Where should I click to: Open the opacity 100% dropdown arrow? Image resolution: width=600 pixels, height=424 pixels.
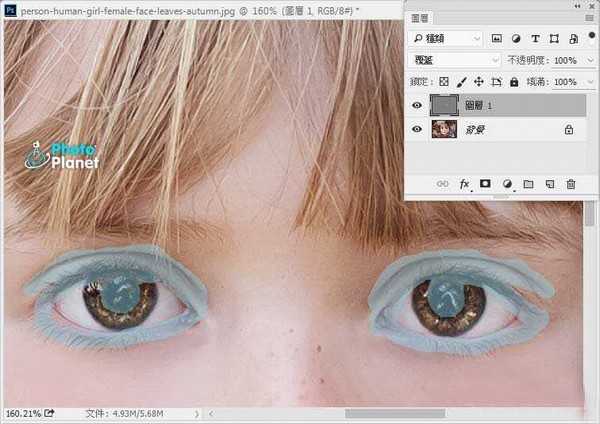coord(590,60)
